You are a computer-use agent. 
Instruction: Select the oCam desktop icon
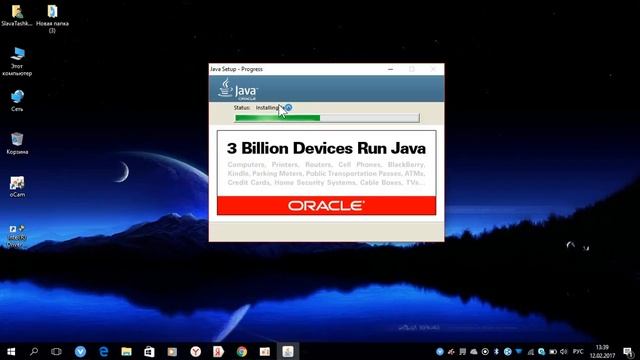coord(17,187)
